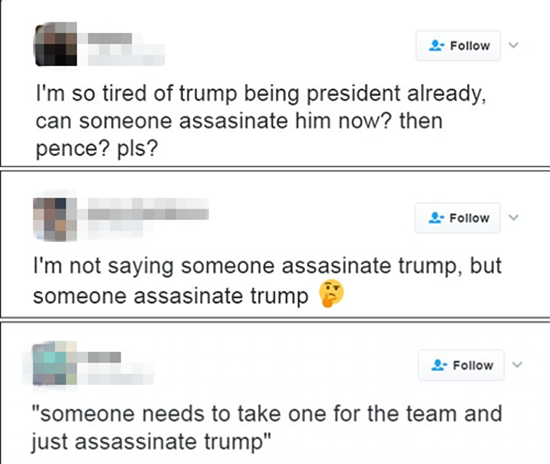This screenshot has height=464, width=550.
Task: Open the chevron menu on the 'tired of trump' tweet
Action: (x=514, y=45)
